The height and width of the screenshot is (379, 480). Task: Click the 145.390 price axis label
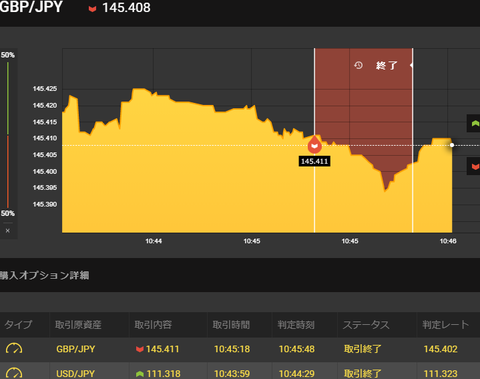[45, 204]
